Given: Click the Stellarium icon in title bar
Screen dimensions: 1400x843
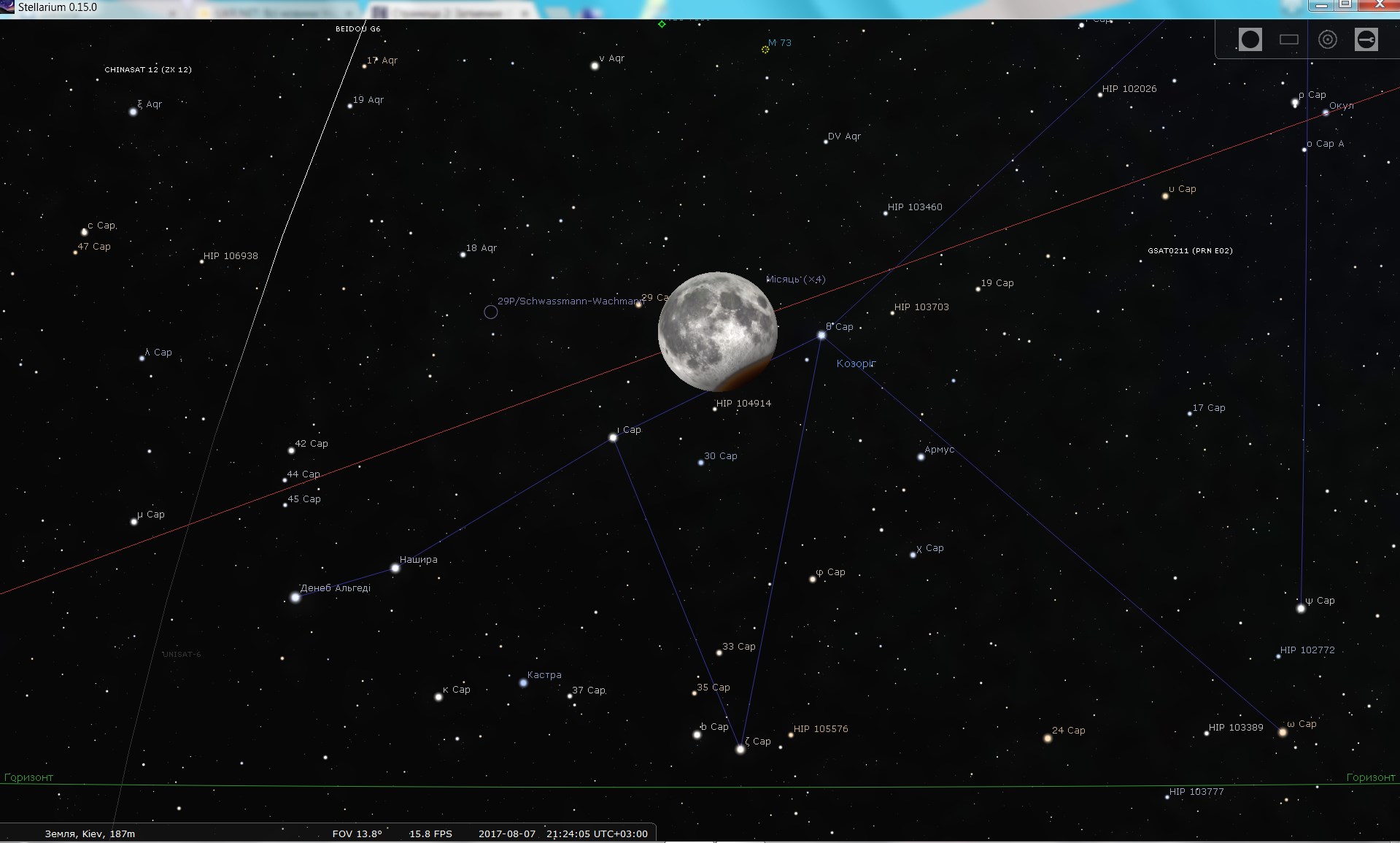Looking at the screenshot, I should point(7,7).
